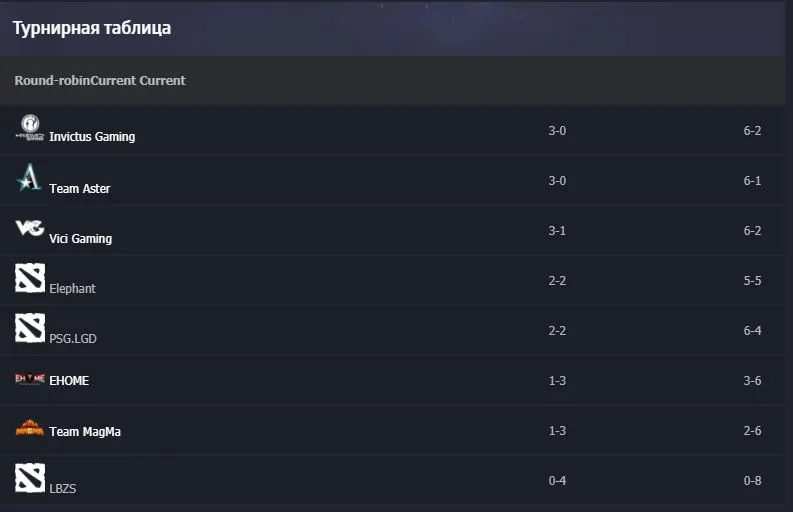Open the EHOME team name link
The width and height of the screenshot is (793, 512).
(69, 380)
